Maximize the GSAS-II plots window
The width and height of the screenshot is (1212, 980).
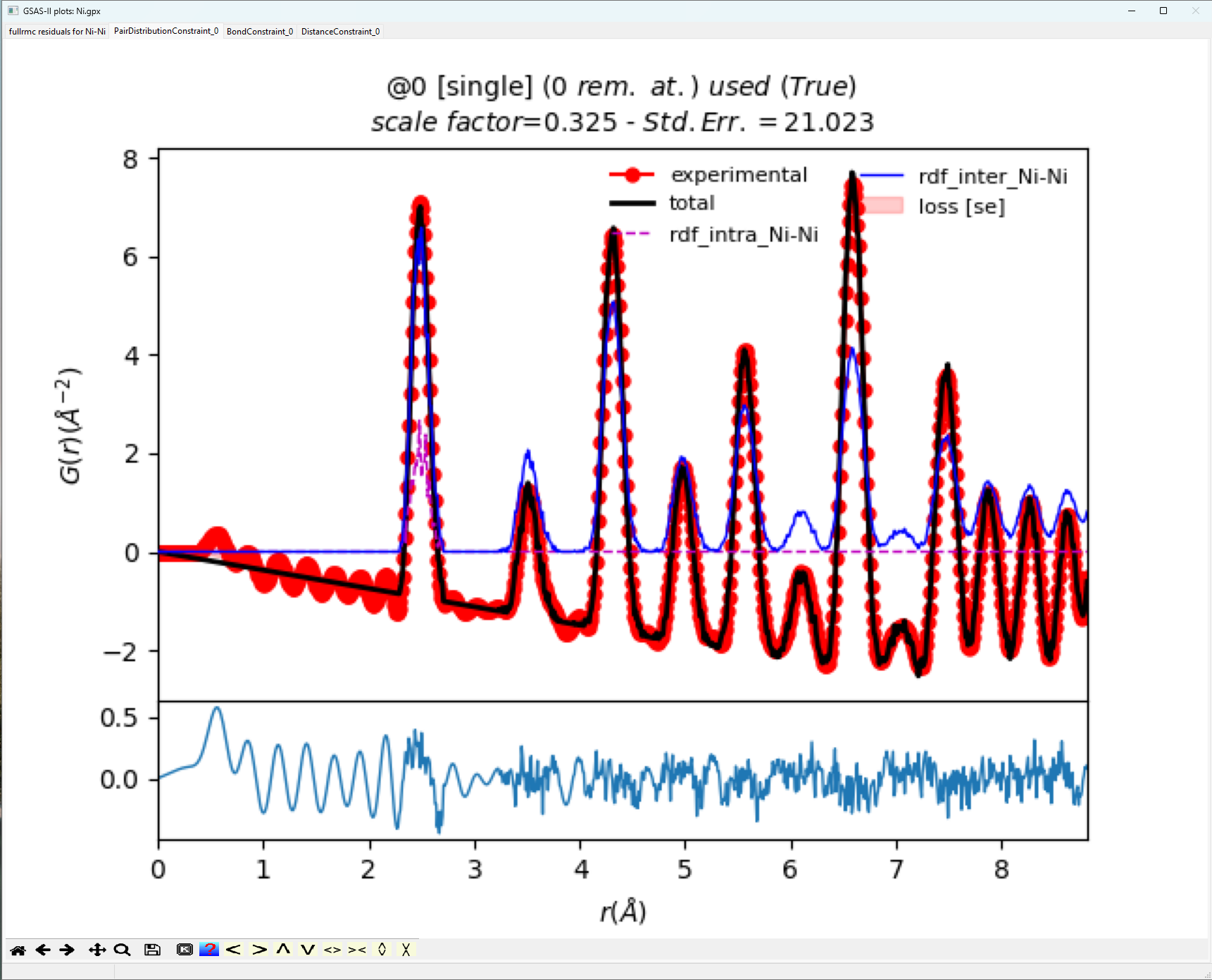[1163, 11]
